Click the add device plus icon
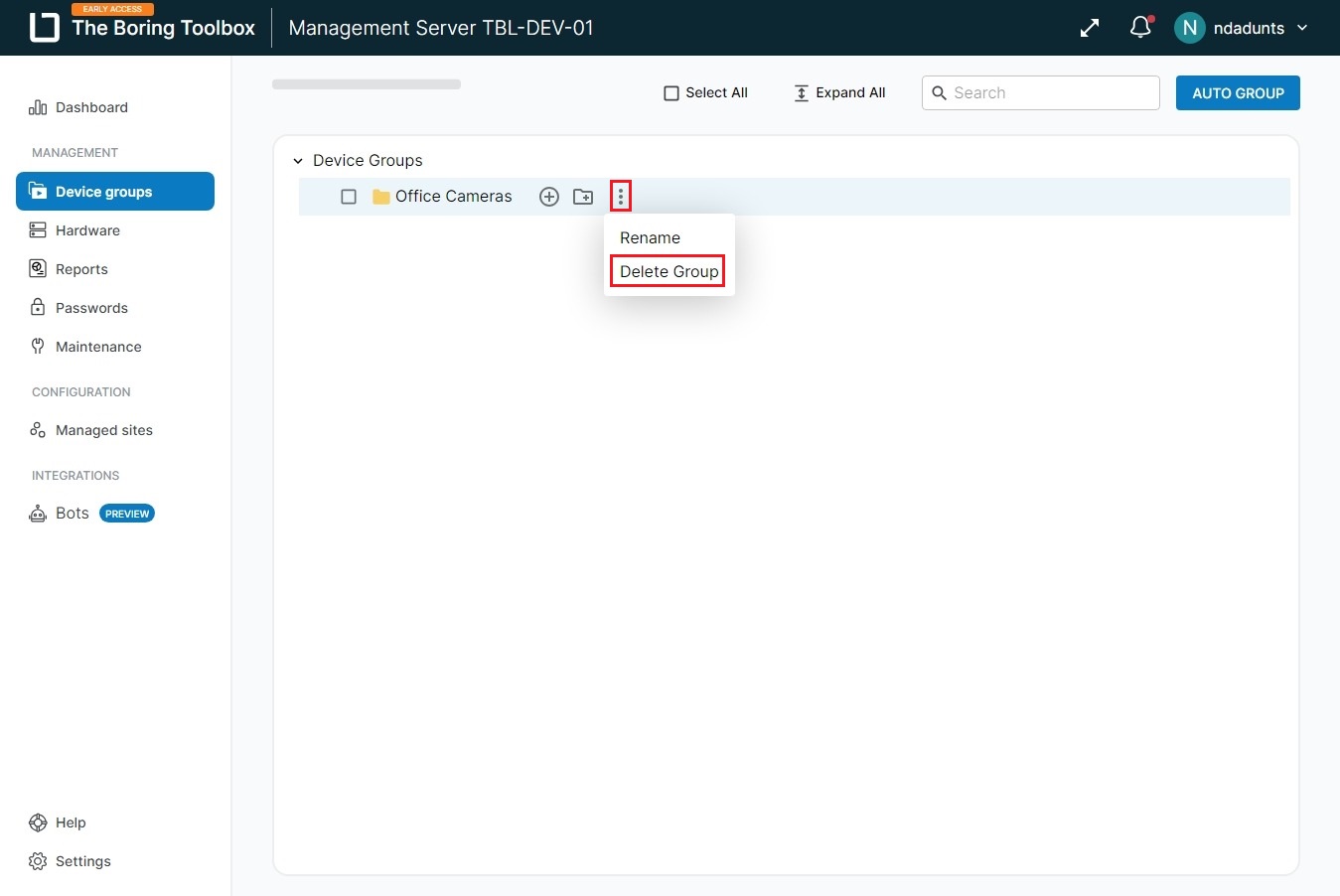Screen dimensions: 1340x896 [x=548, y=197]
